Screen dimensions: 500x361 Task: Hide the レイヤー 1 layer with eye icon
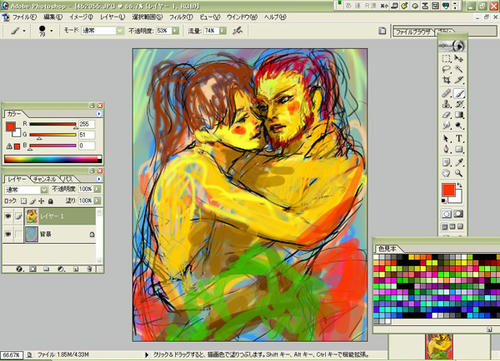pyautogui.click(x=8, y=216)
